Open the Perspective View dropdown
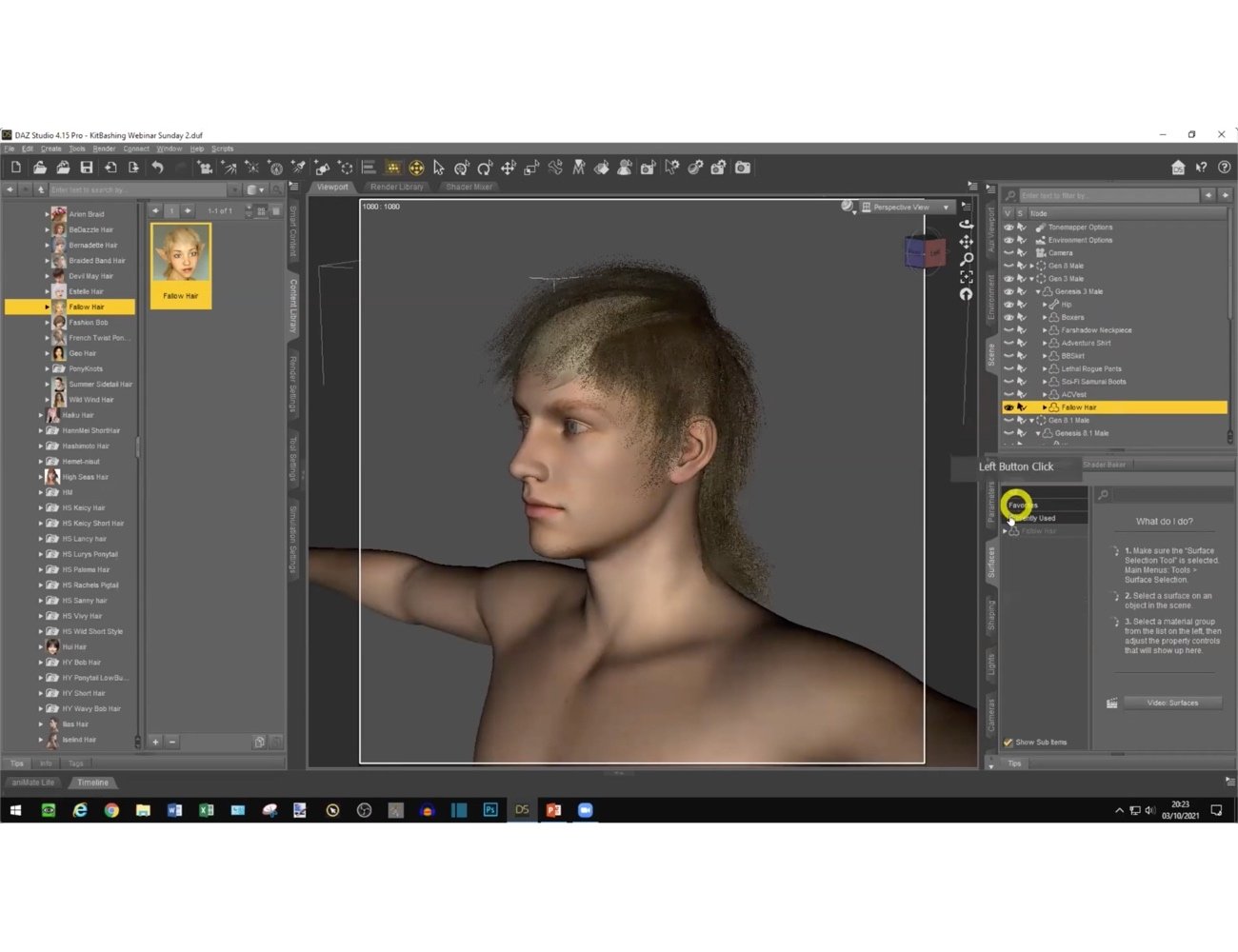Image resolution: width=1238 pixels, height=952 pixels. click(x=907, y=207)
